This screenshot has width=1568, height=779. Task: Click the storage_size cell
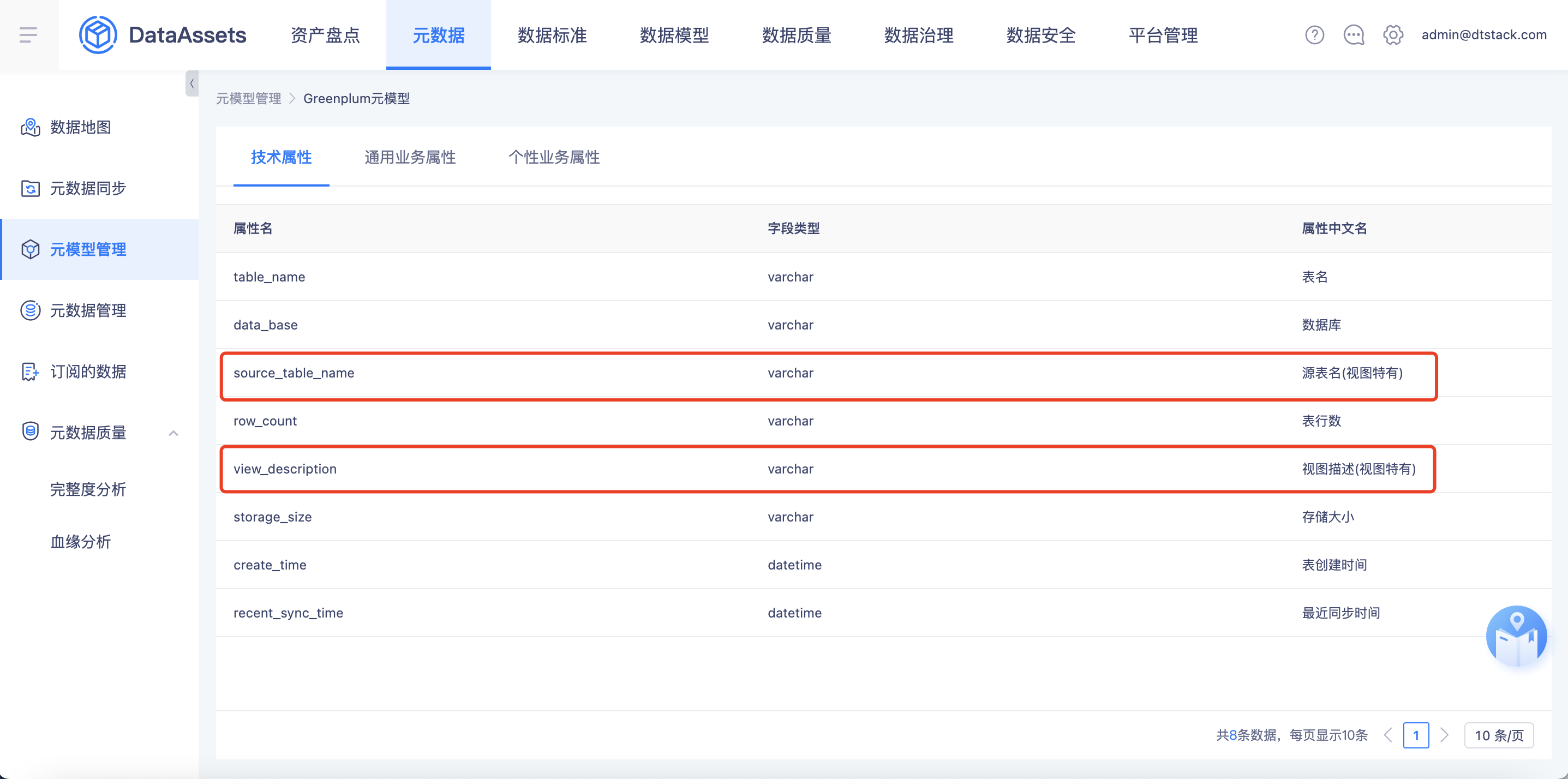pyautogui.click(x=272, y=517)
